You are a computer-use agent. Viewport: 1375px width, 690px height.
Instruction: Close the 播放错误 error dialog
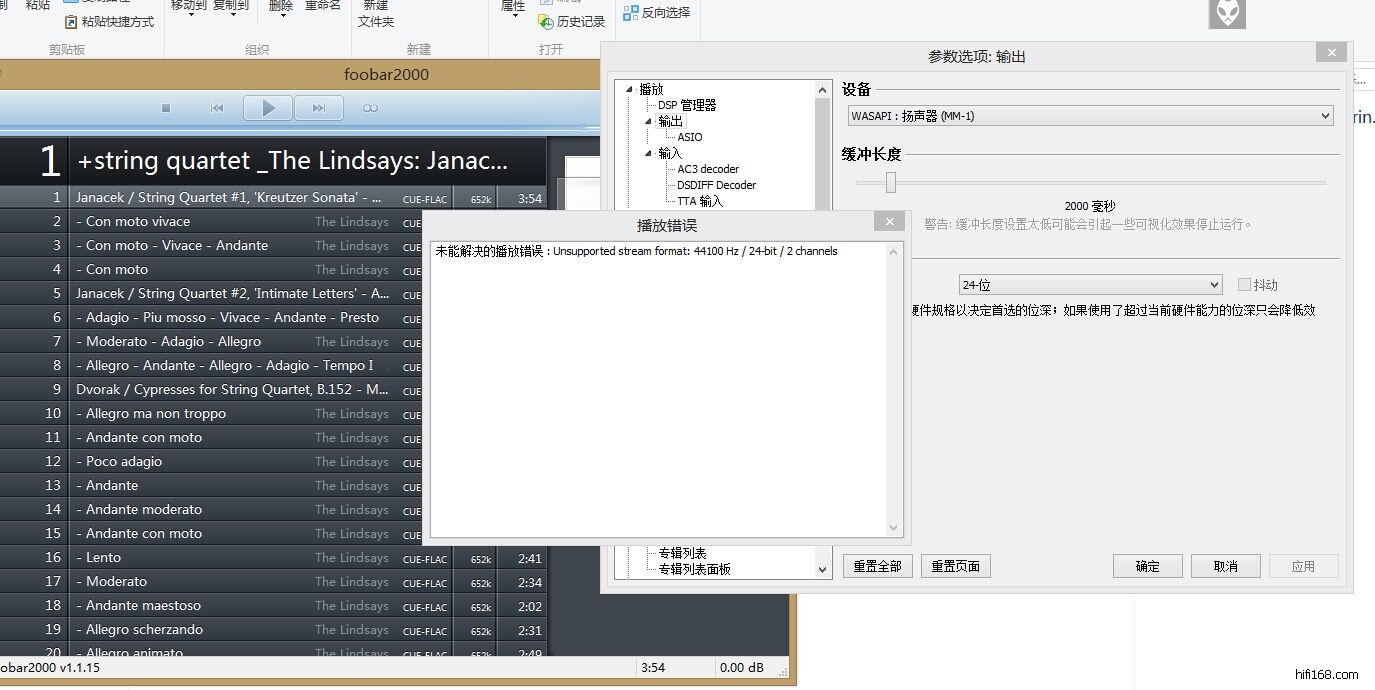[888, 223]
